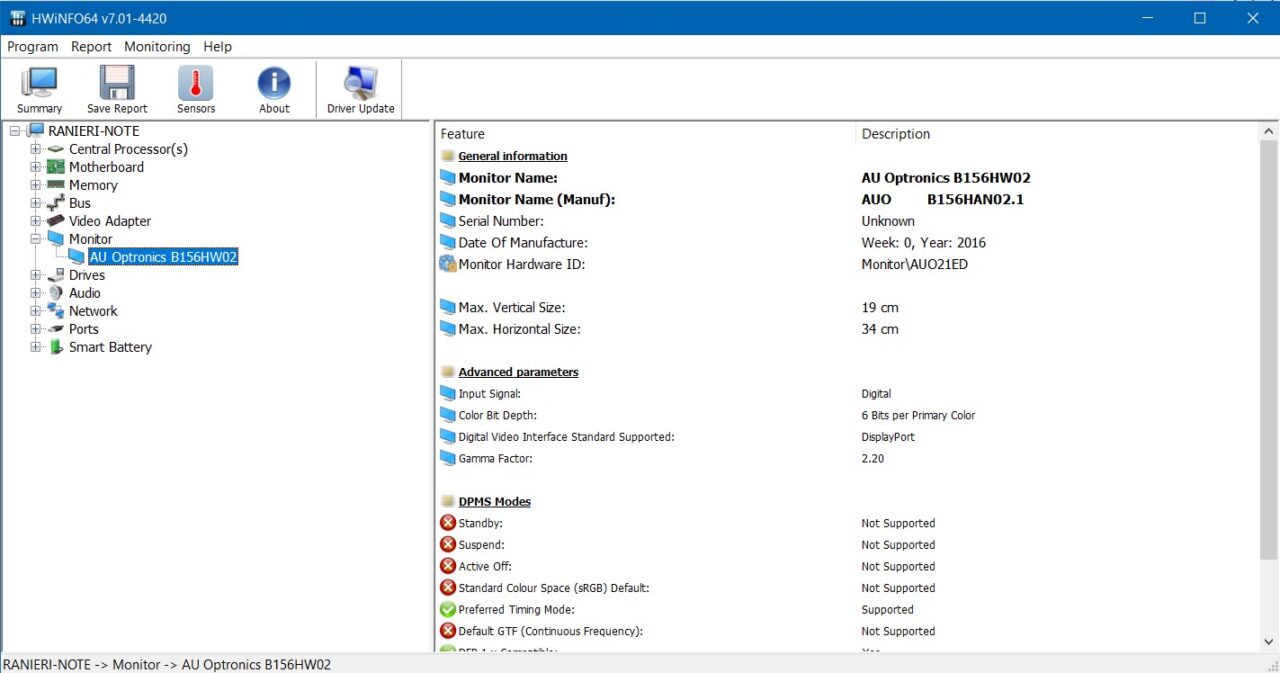Expand the Audio tree node
The width and height of the screenshot is (1280, 673).
[x=36, y=293]
